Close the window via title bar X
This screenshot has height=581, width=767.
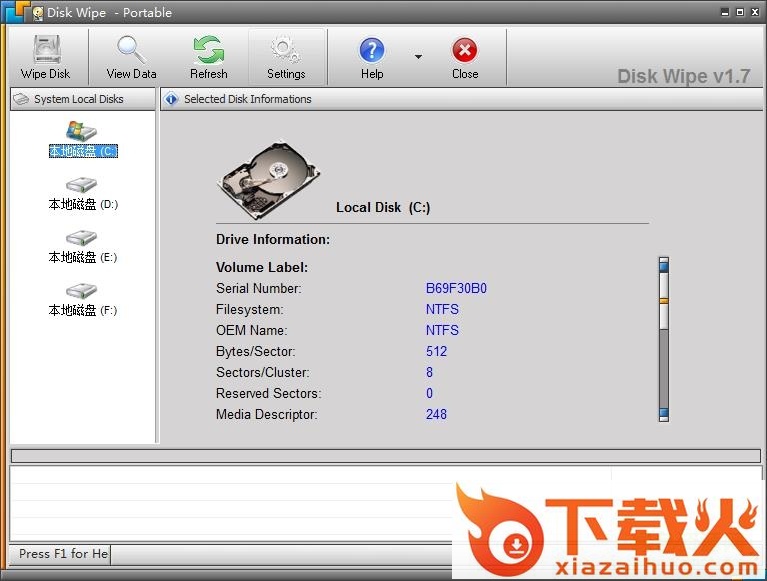coord(755,12)
